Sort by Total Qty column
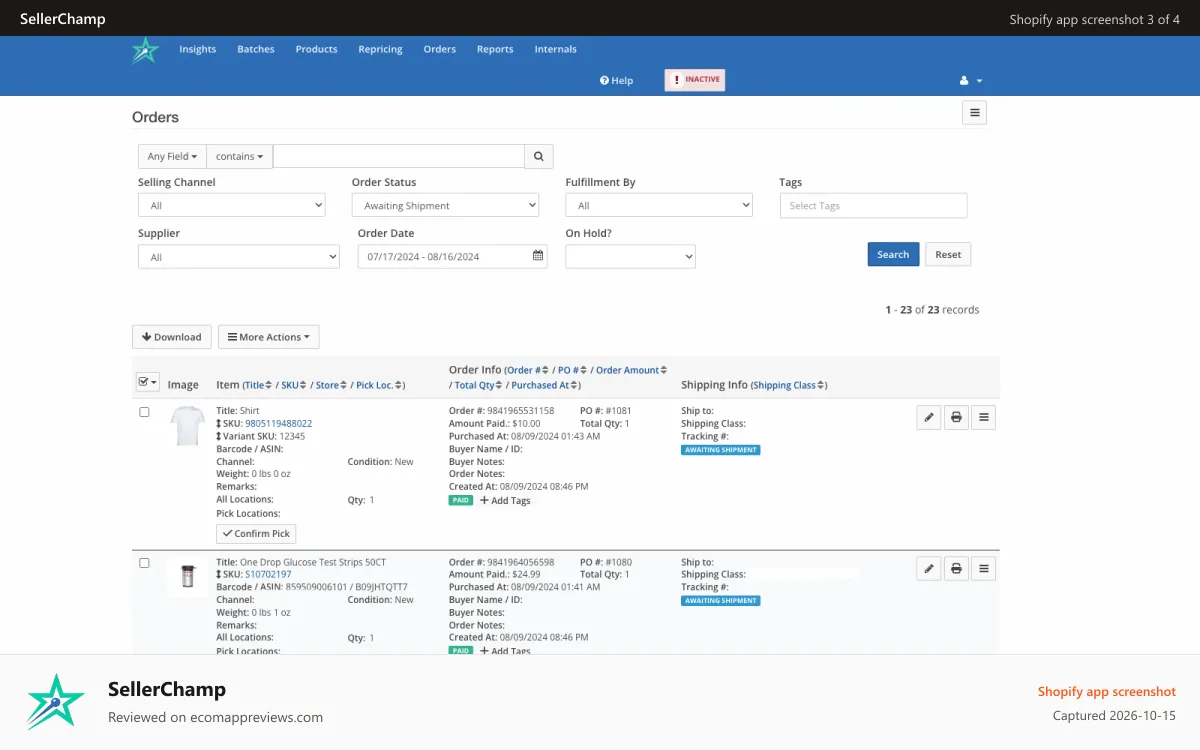Viewport: 1200px width, 750px height. [x=478, y=385]
